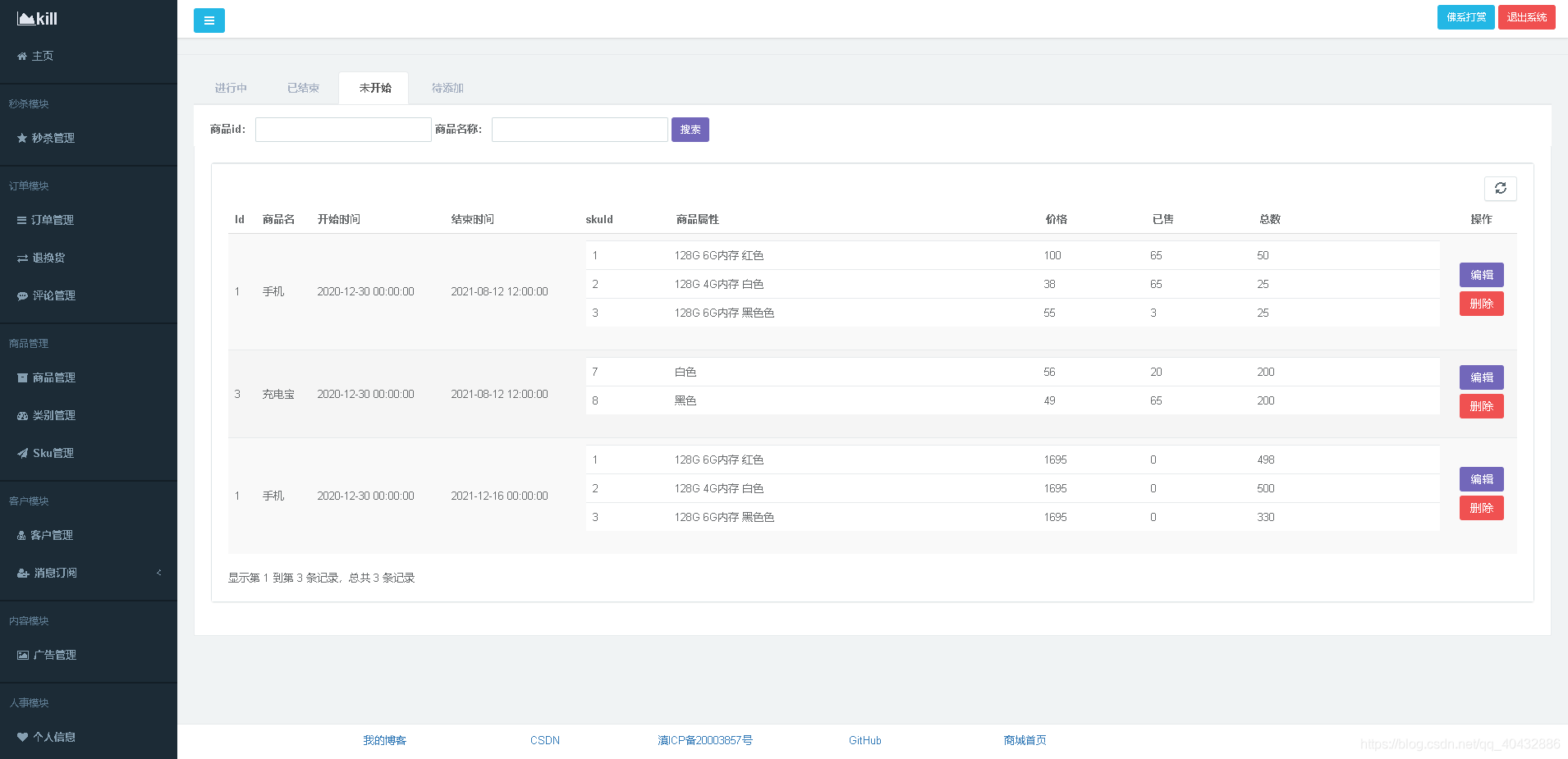The height and width of the screenshot is (759, 1568).
Task: Click the 搜索 search button
Action: click(690, 130)
